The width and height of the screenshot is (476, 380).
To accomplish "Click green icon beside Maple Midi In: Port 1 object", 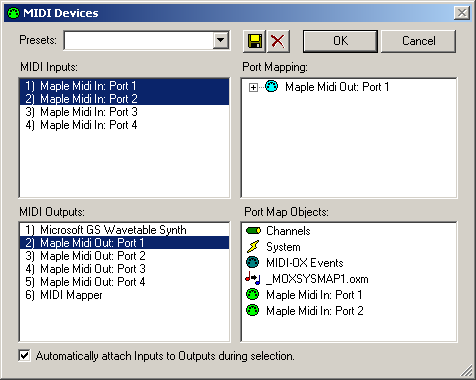I will pyautogui.click(x=253, y=294).
